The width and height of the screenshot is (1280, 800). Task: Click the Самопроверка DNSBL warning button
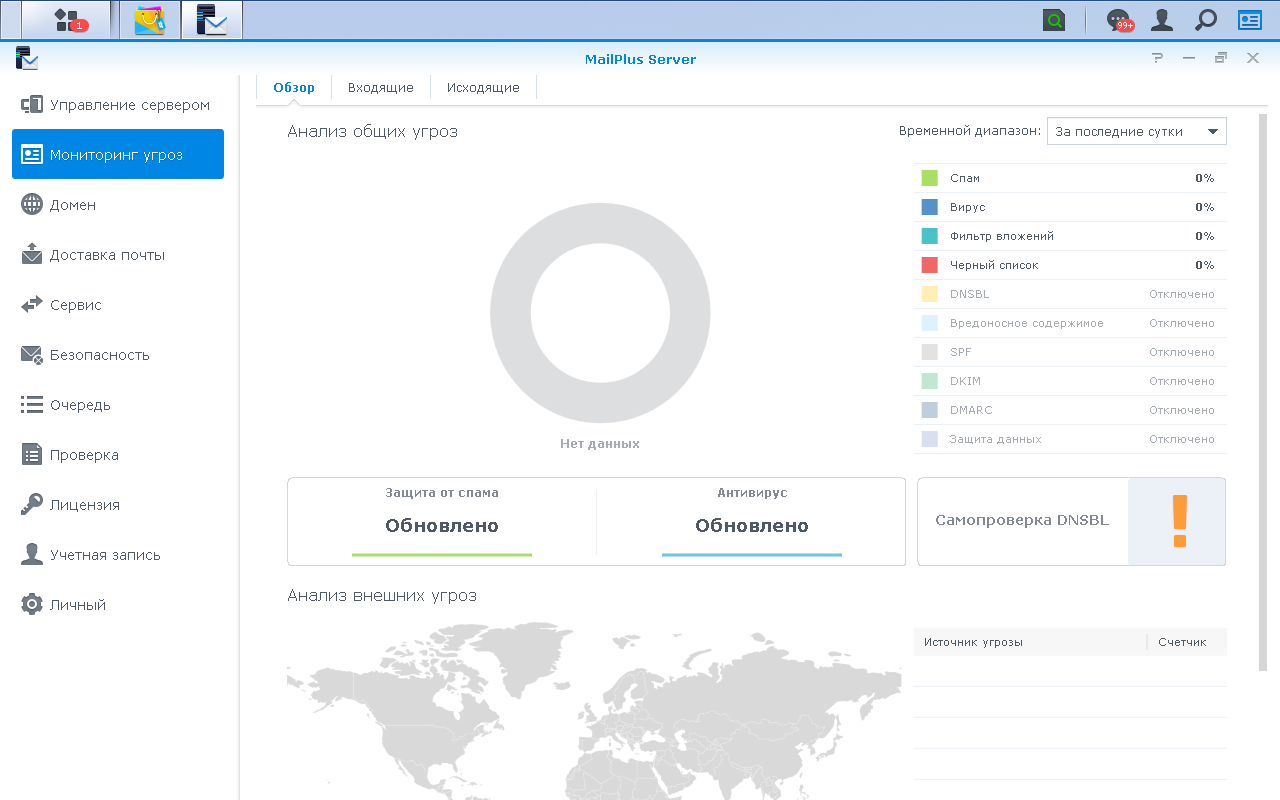tap(1072, 521)
